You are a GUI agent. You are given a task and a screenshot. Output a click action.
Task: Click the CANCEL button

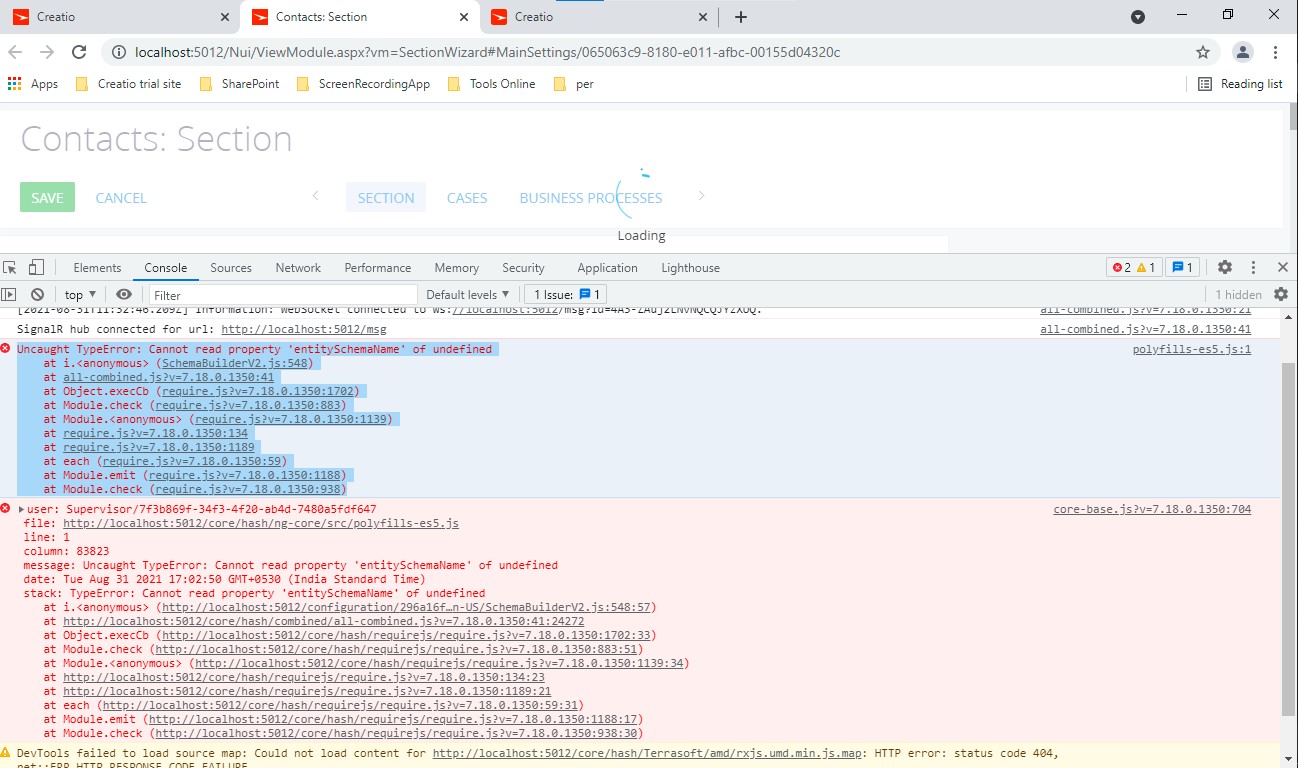[x=121, y=198]
